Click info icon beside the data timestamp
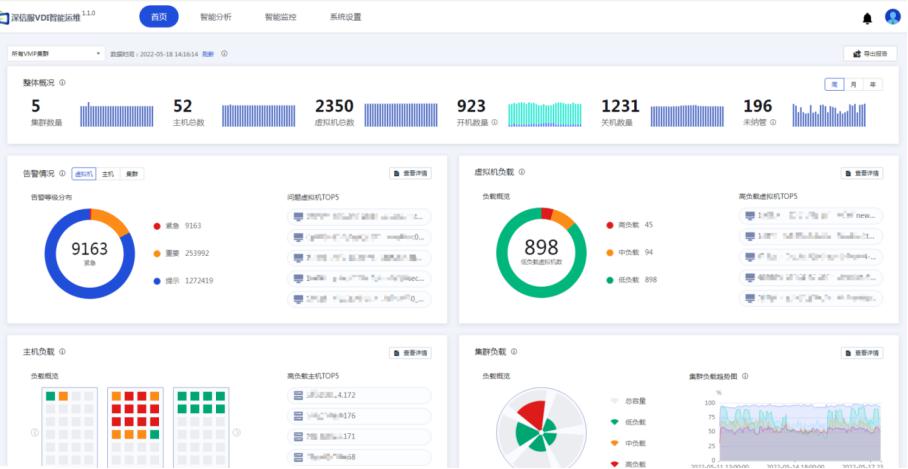 point(224,53)
